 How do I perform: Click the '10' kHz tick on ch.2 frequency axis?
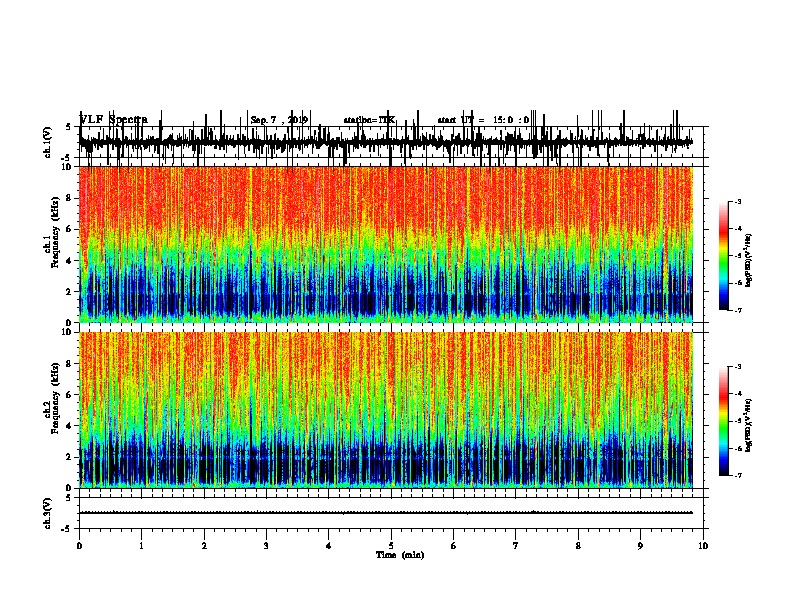point(68,332)
